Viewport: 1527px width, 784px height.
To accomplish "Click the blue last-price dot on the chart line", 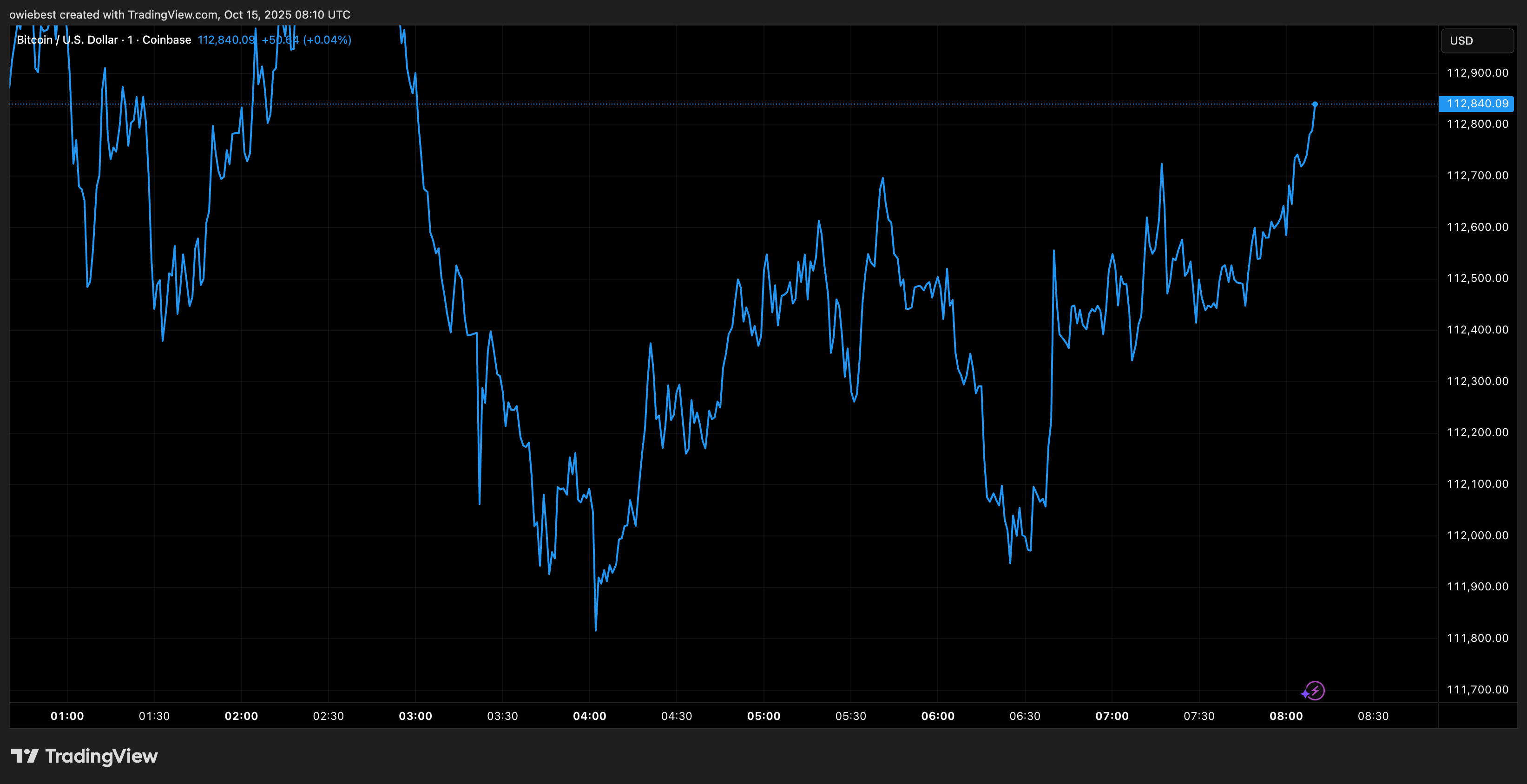I will tap(1316, 105).
